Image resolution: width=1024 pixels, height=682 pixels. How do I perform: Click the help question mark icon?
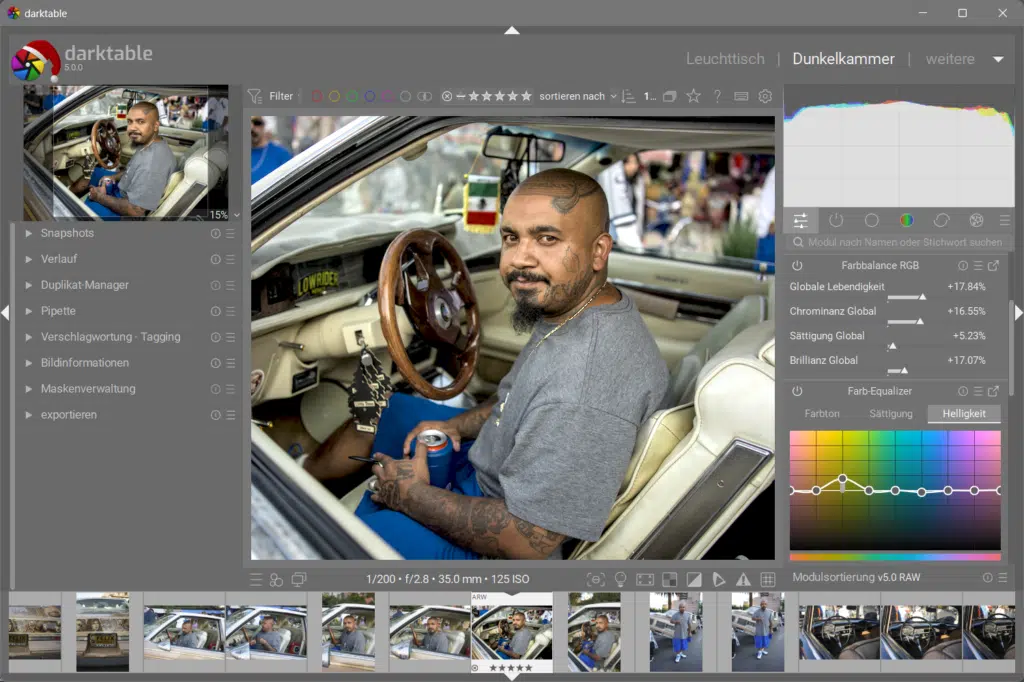717,96
